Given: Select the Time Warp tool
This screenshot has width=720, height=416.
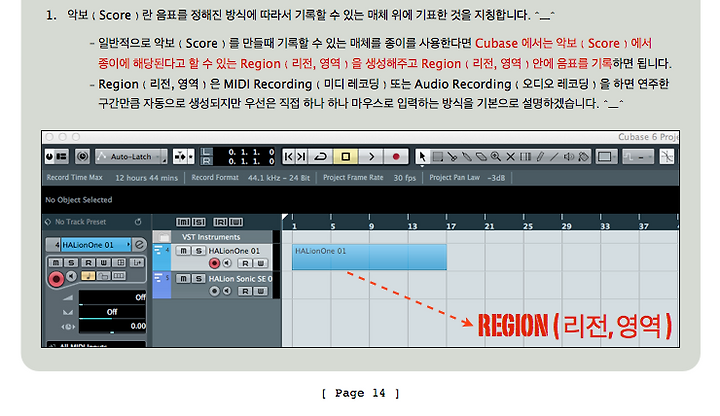Looking at the screenshot, I should [x=525, y=157].
